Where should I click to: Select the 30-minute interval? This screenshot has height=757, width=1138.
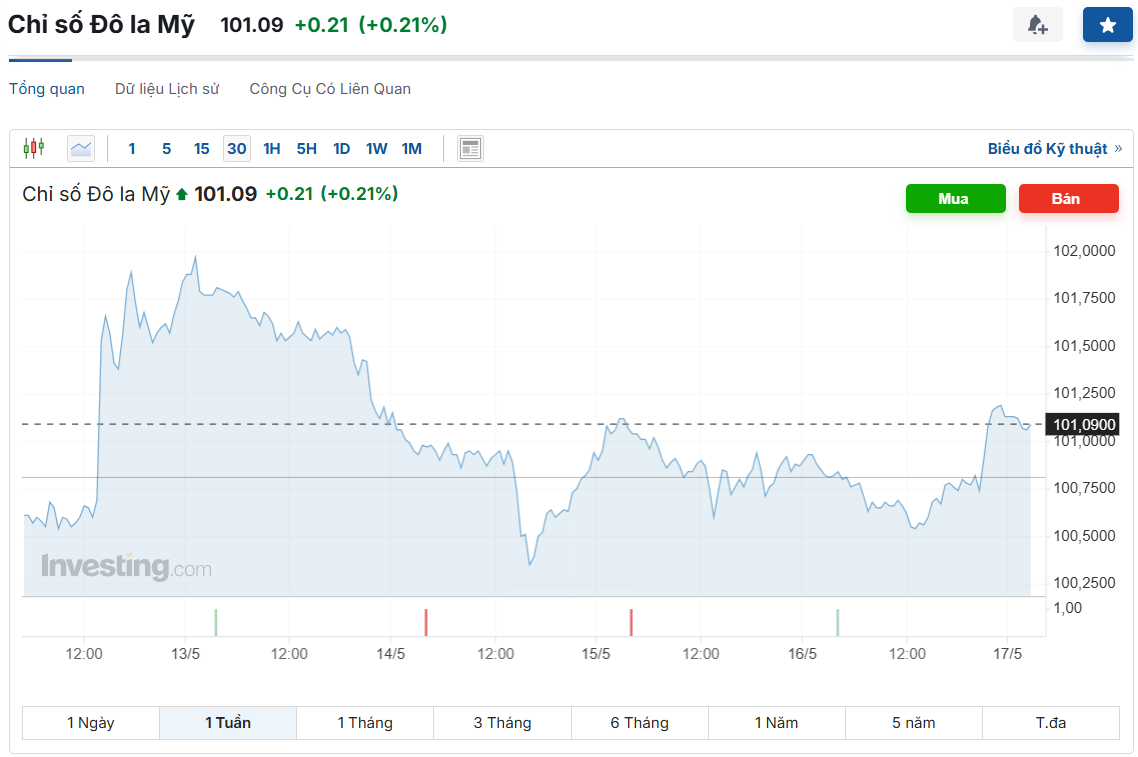pyautogui.click(x=237, y=149)
